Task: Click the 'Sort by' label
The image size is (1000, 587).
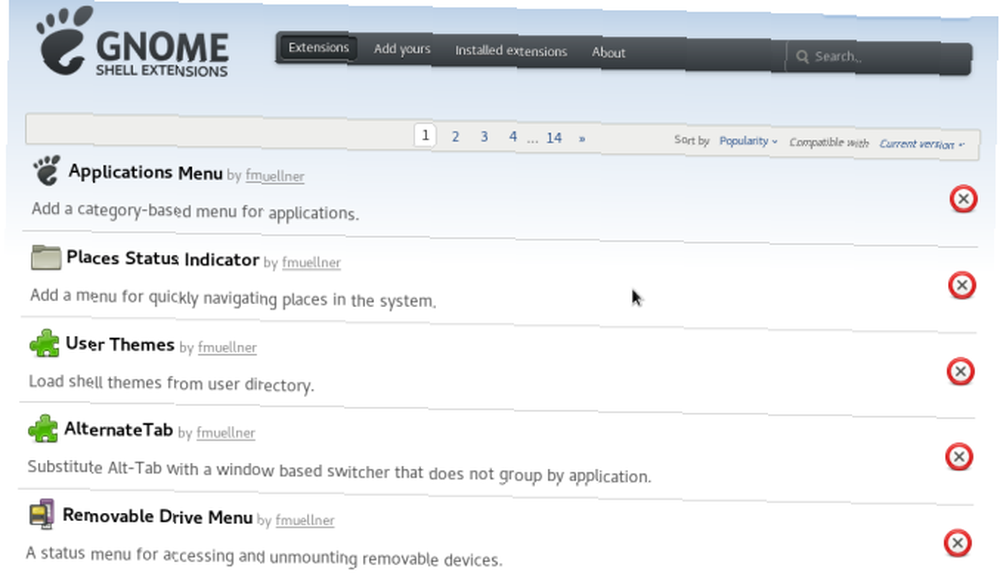Action: 692,140
